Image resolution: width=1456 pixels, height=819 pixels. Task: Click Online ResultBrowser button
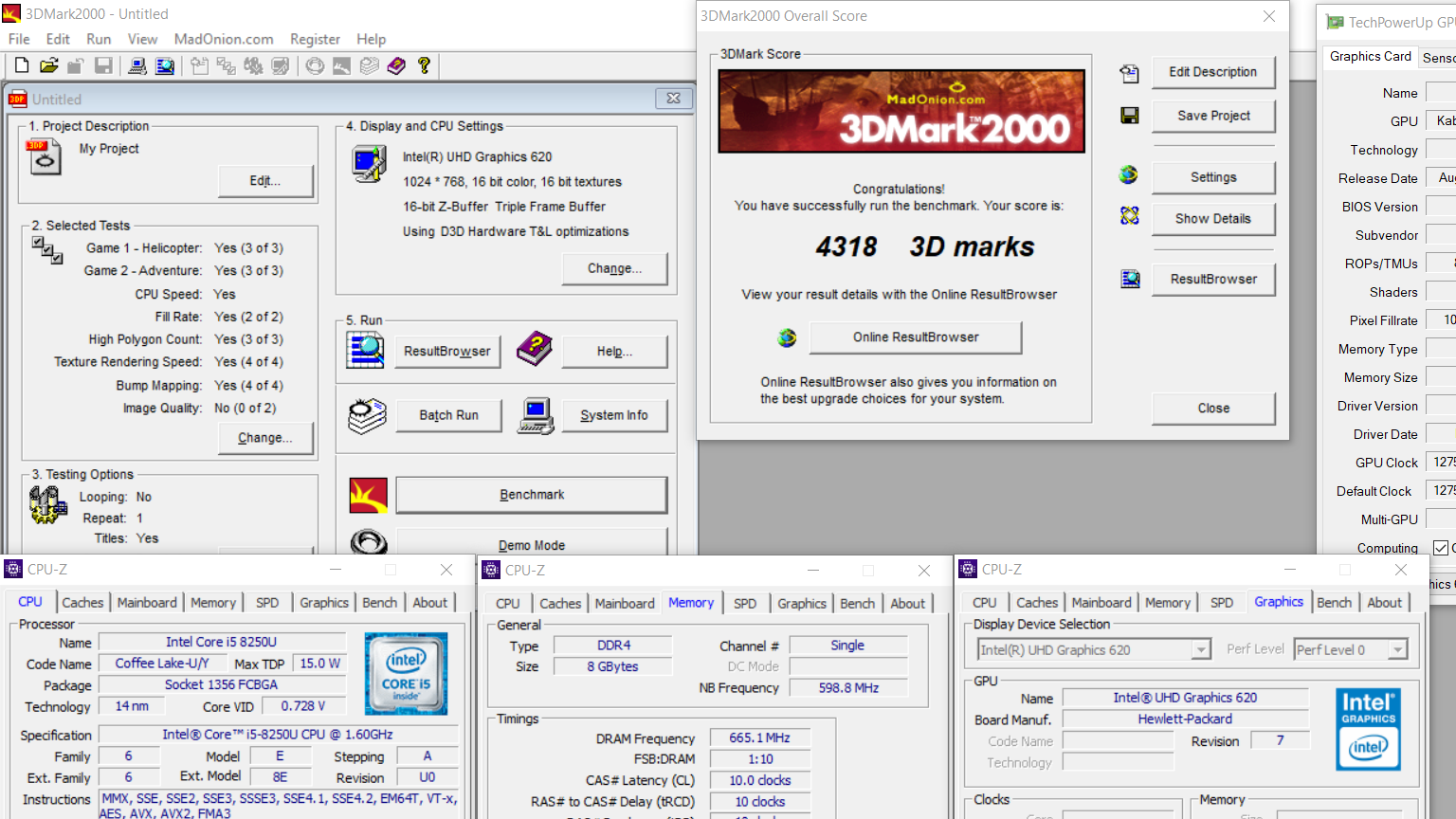point(916,337)
